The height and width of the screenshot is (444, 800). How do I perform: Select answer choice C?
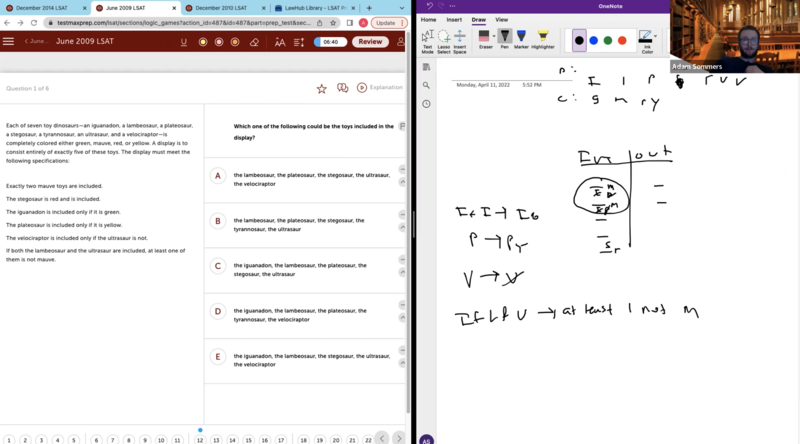[x=217, y=266]
